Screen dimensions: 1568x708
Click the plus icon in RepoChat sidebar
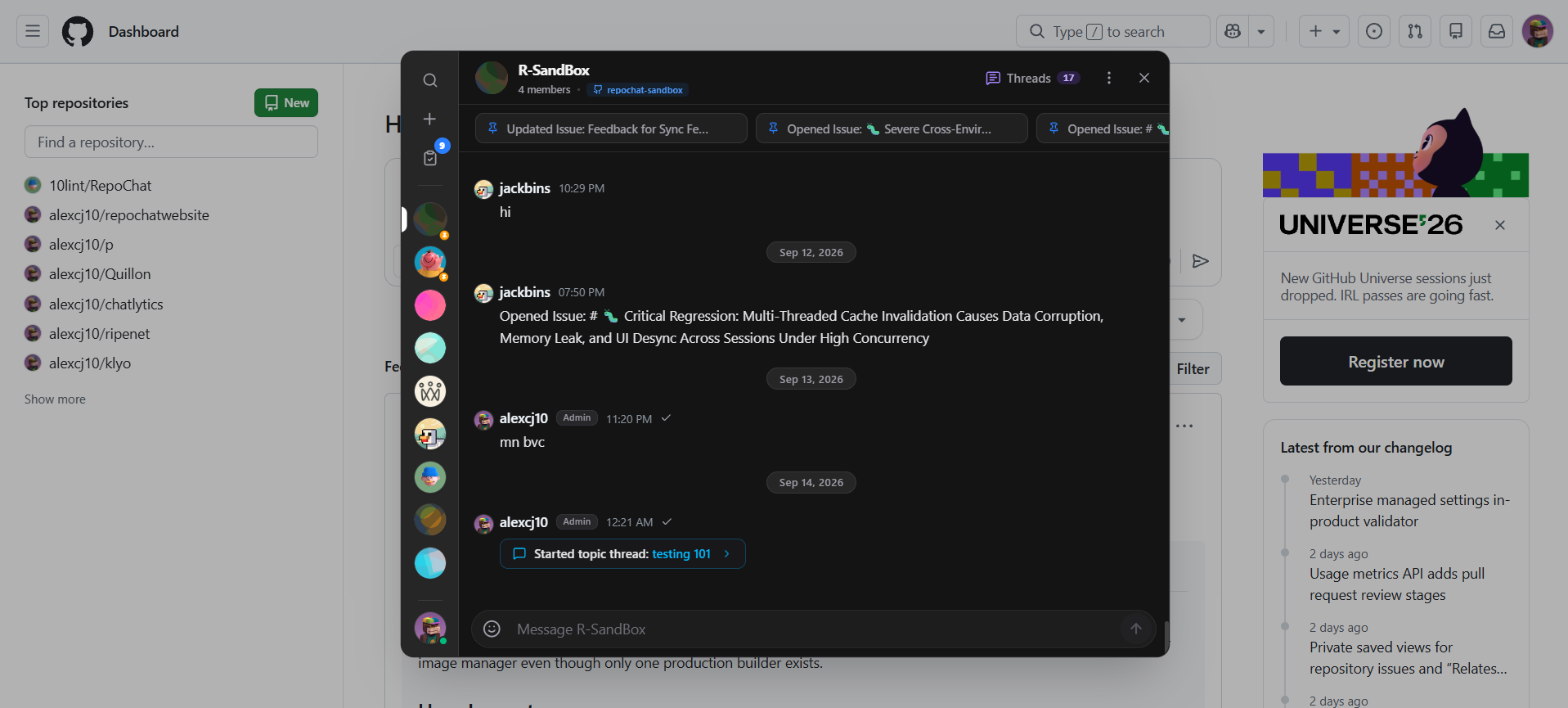(429, 120)
